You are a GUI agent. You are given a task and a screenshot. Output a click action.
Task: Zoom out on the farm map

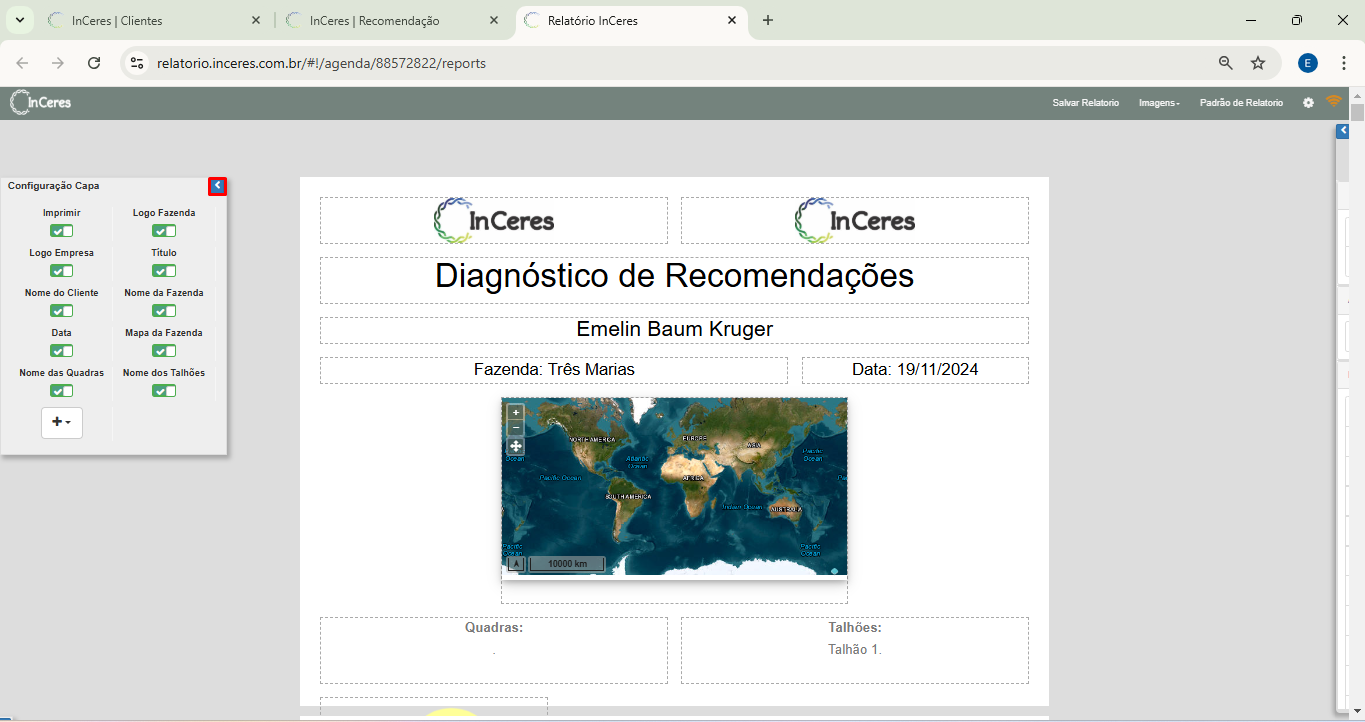click(x=516, y=428)
